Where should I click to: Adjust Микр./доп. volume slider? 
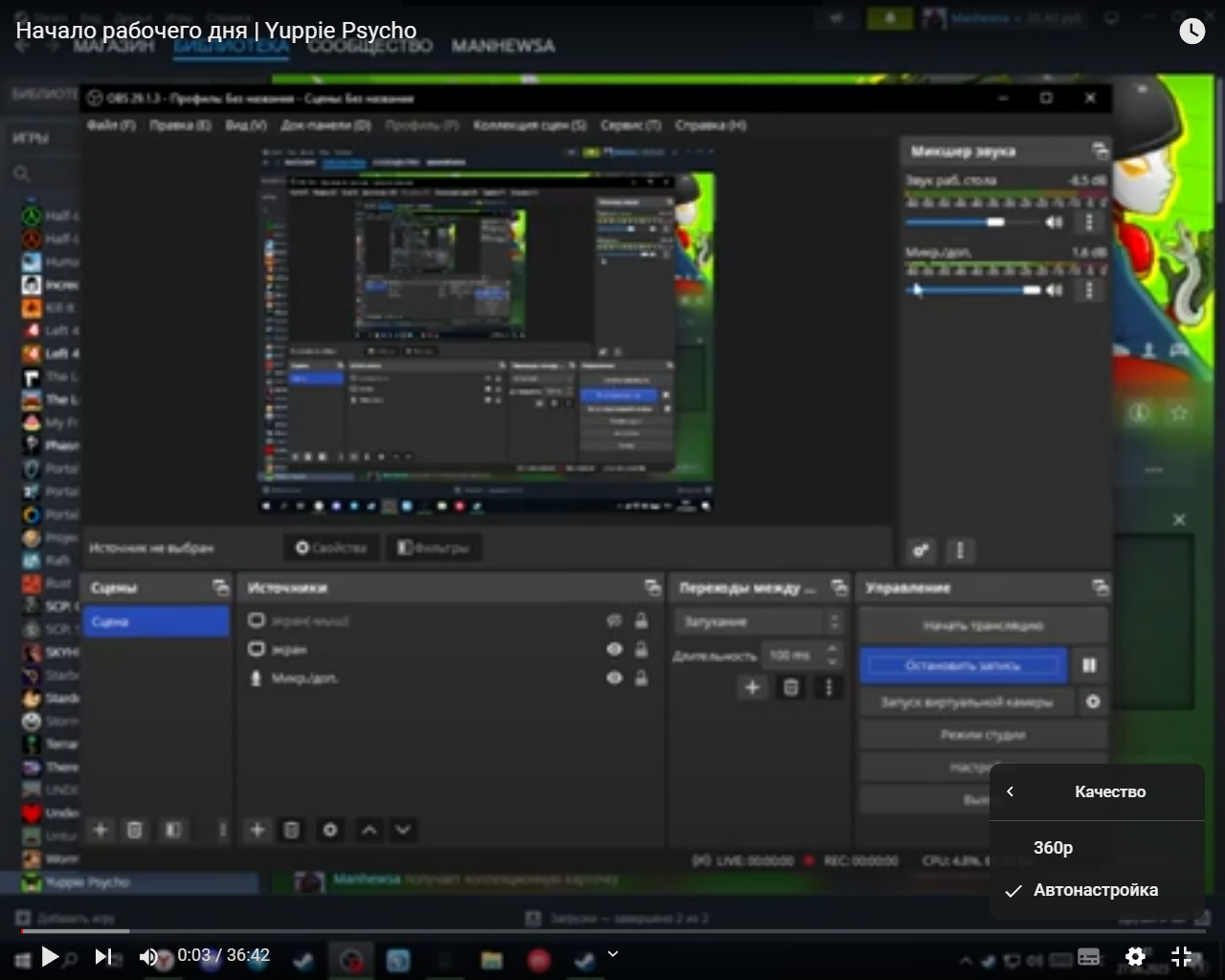(971, 290)
